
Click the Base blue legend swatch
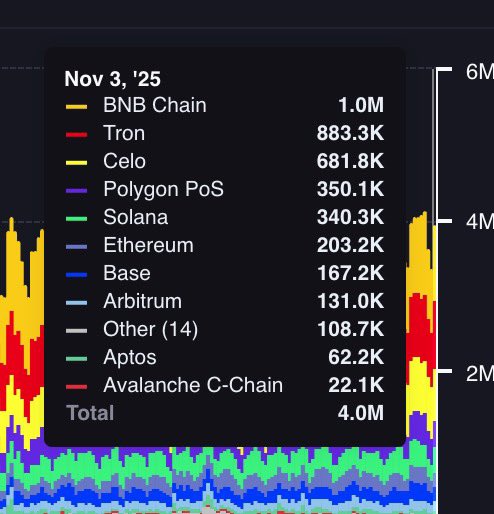tap(77, 275)
